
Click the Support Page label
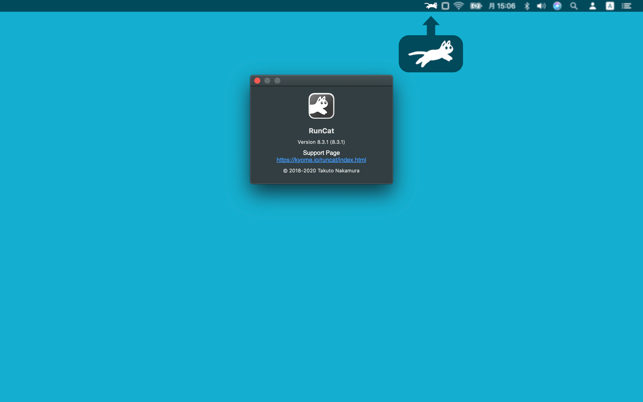click(x=321, y=153)
